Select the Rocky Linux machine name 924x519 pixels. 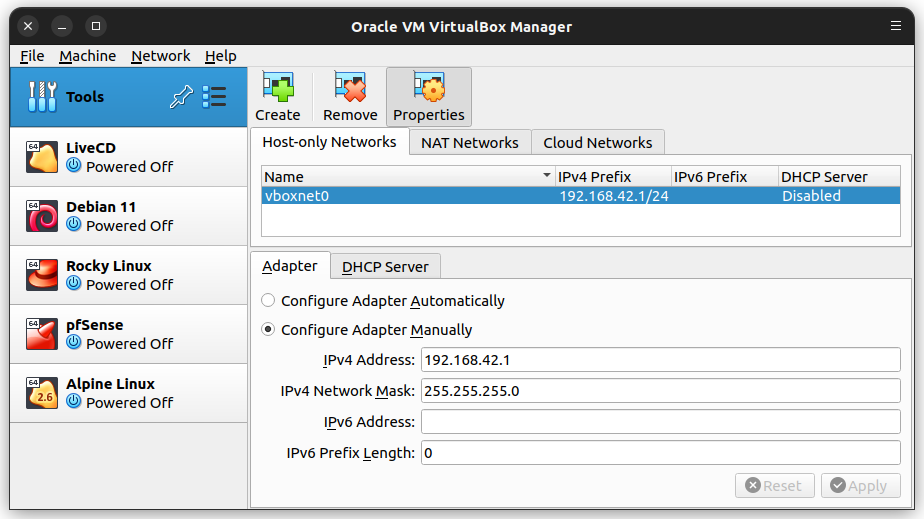108,266
